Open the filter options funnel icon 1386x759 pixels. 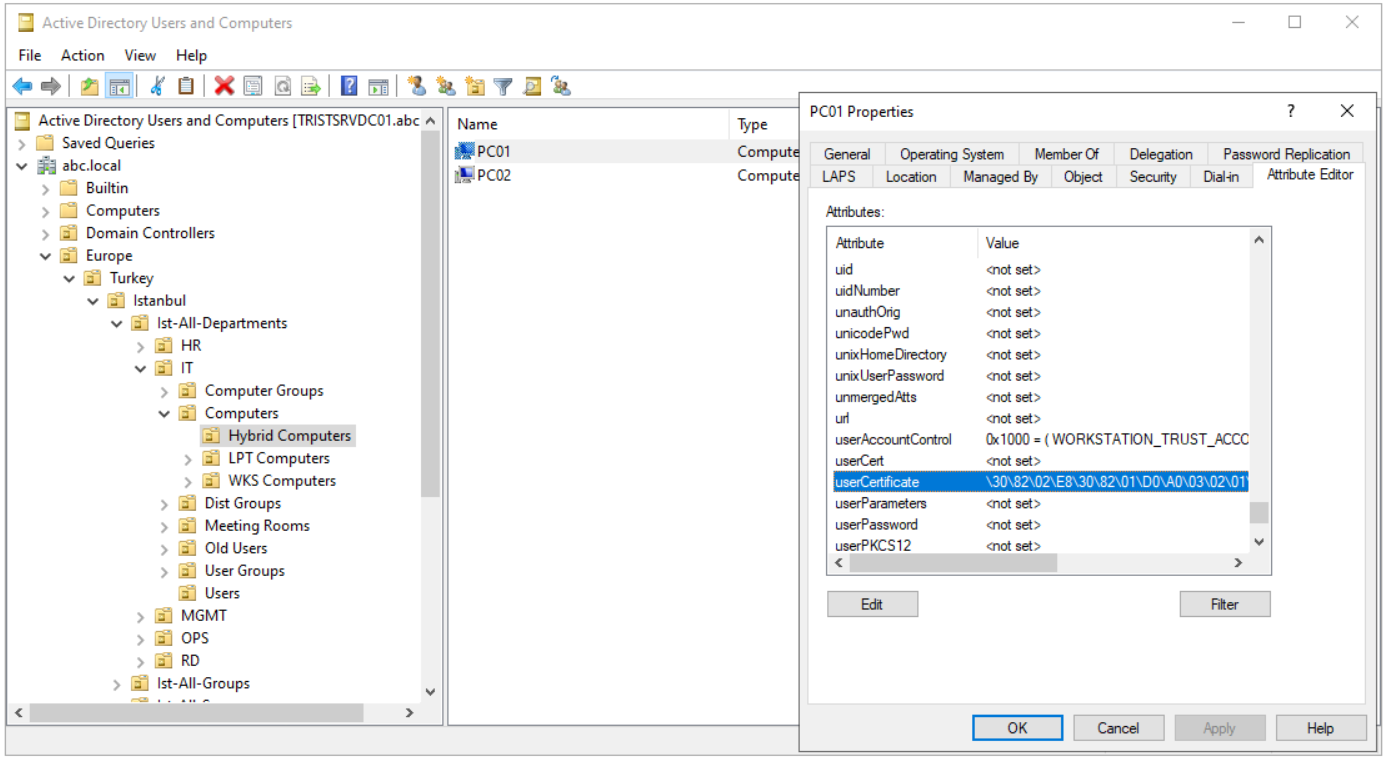point(504,87)
